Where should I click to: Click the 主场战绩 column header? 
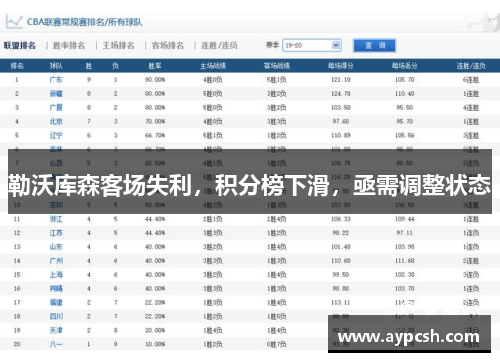(x=213, y=66)
